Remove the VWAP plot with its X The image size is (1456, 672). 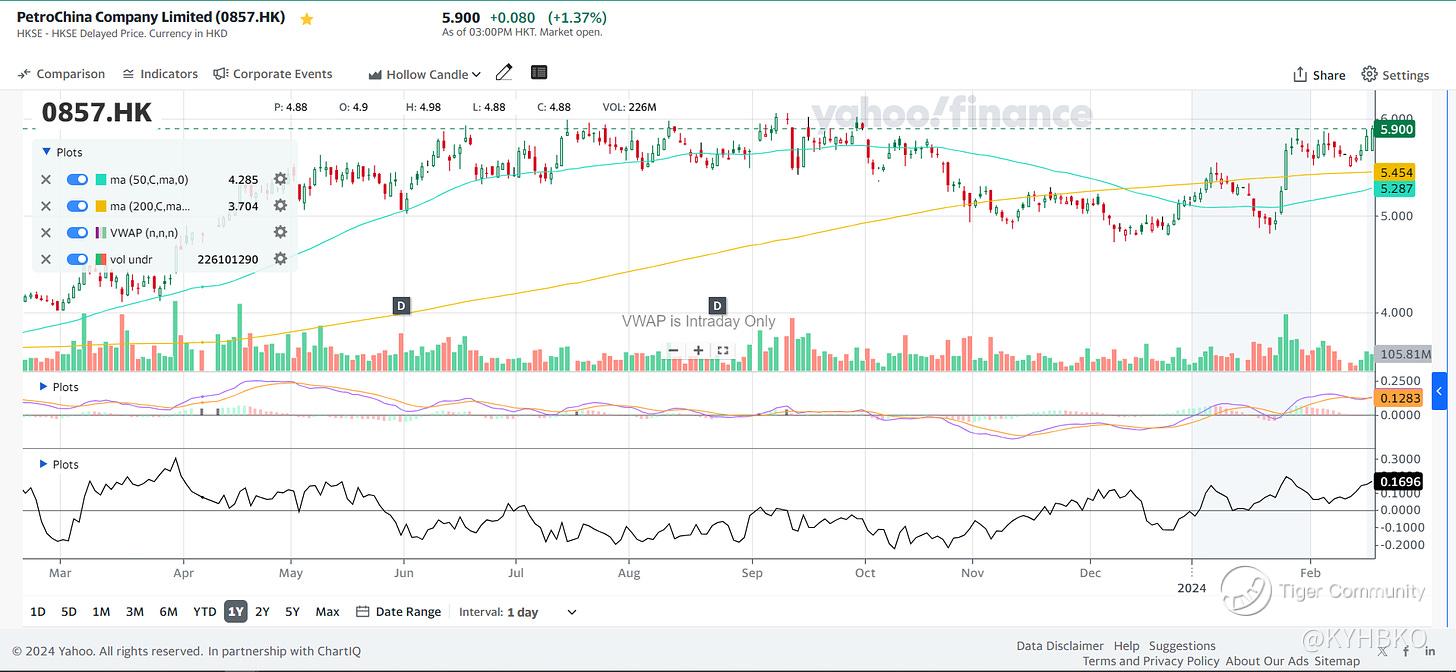(45, 233)
